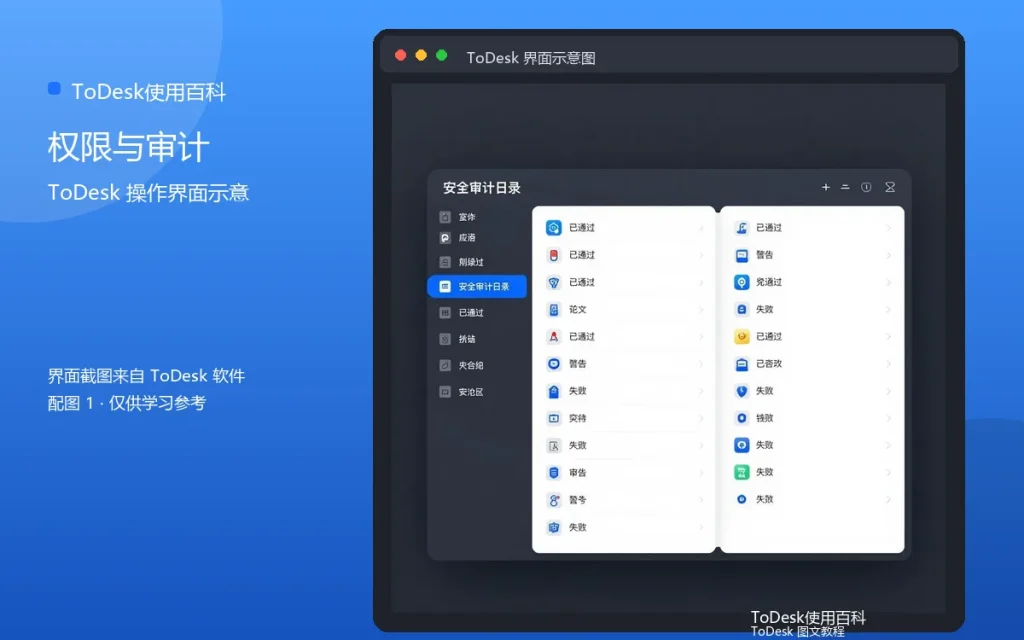Expand the 论文 row chevron

701,310
